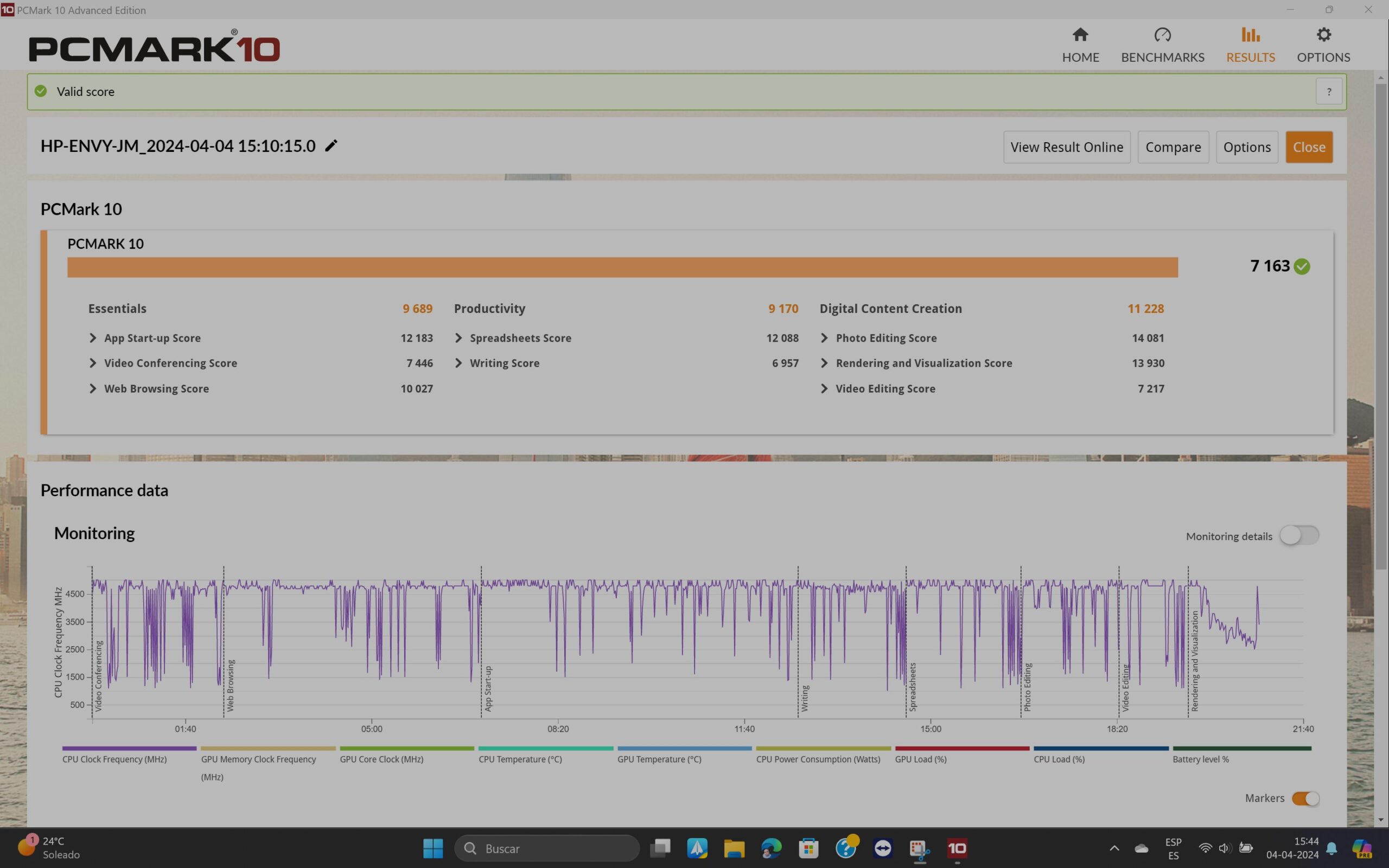1389x868 pixels.
Task: Toggle CPU Temperature legend series
Action: 545,756
